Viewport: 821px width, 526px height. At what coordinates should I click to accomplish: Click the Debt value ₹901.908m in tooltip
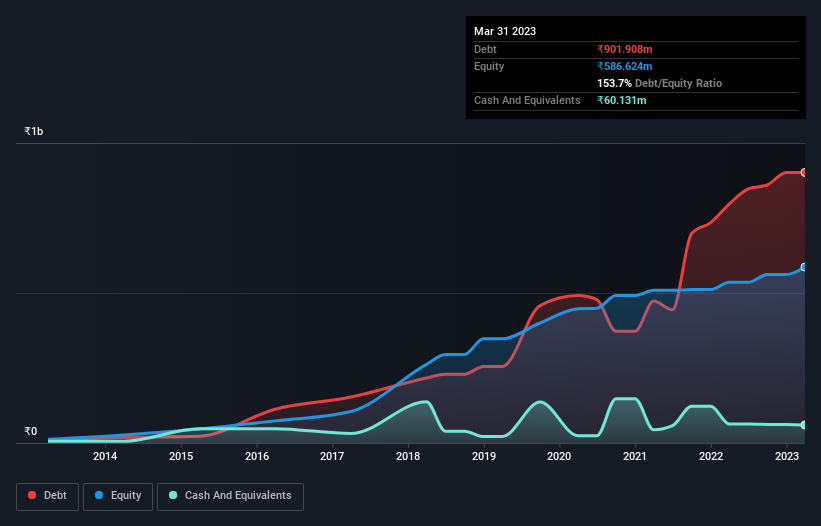(x=625, y=49)
